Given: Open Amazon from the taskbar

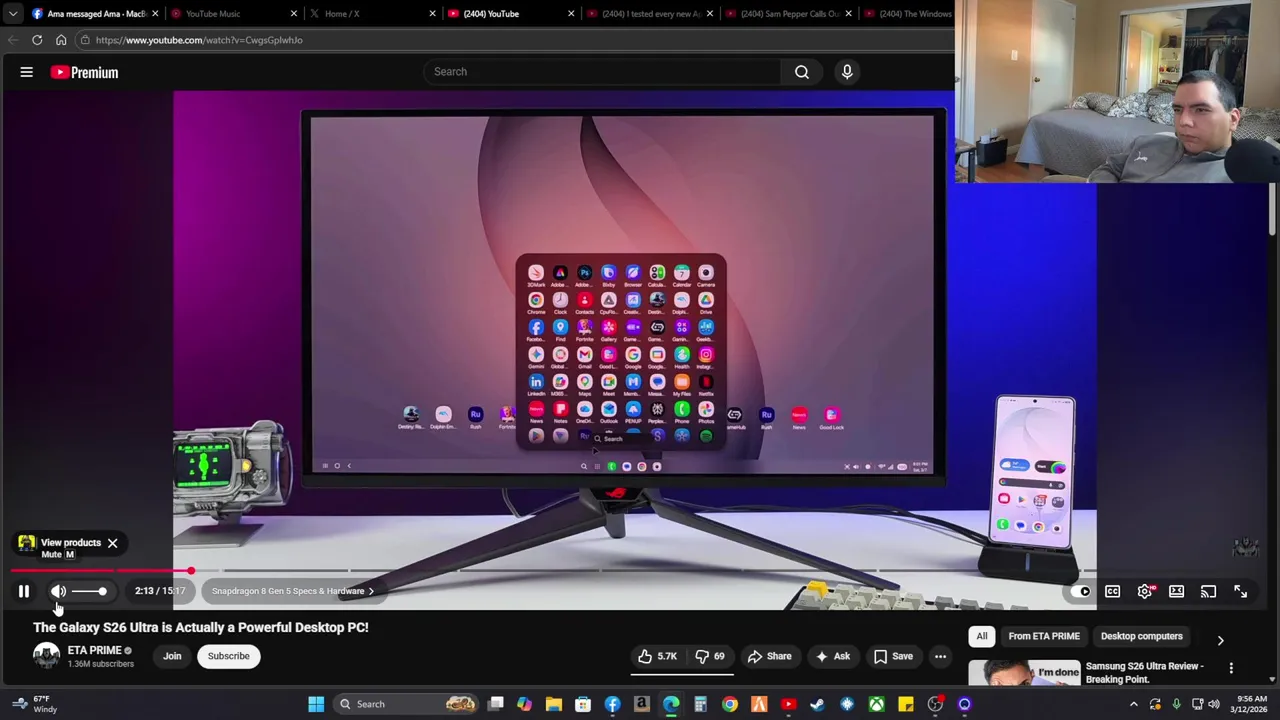Looking at the screenshot, I should [641, 704].
